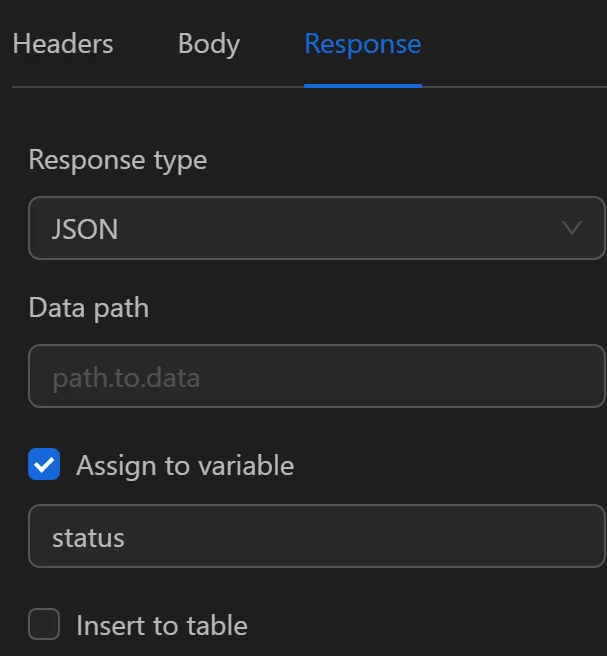
Task: Click the JSON value text in the combo box
Action: tap(85, 229)
